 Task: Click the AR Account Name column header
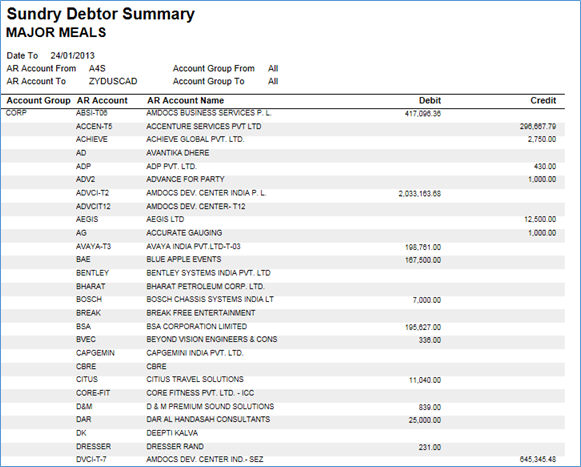pos(185,100)
